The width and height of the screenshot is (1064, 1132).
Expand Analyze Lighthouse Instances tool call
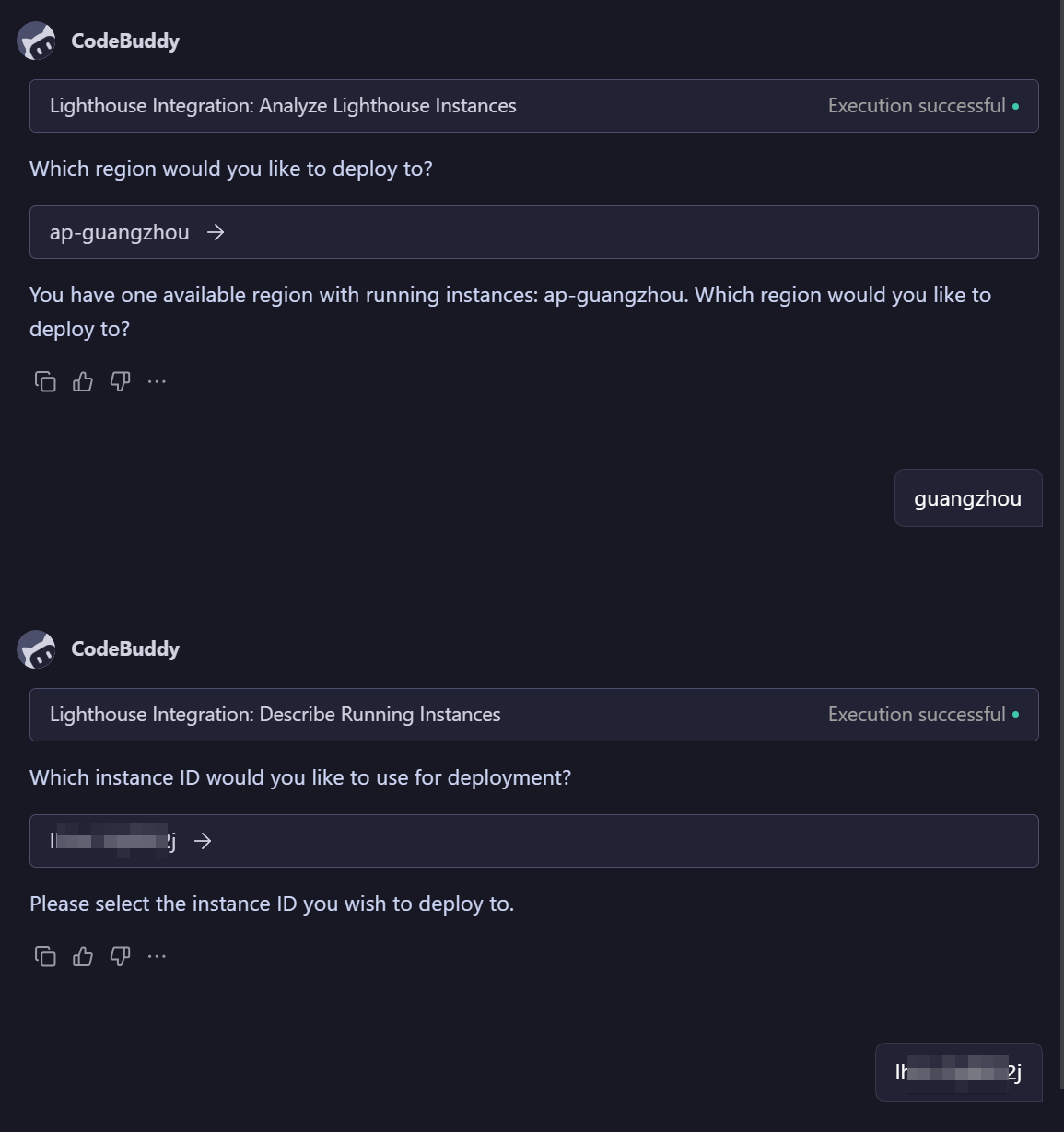283,106
